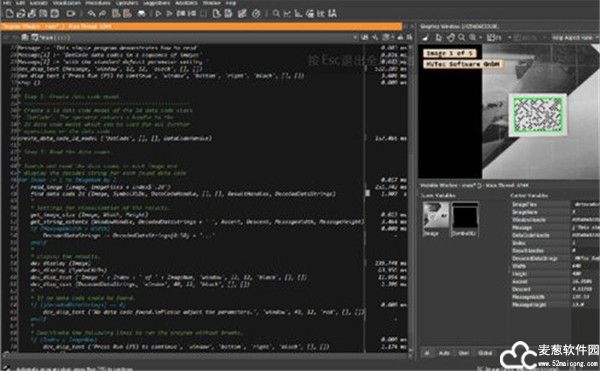Switch to the User tab in Variable Window
The height and width of the screenshot is (371, 600).
pos(463,353)
